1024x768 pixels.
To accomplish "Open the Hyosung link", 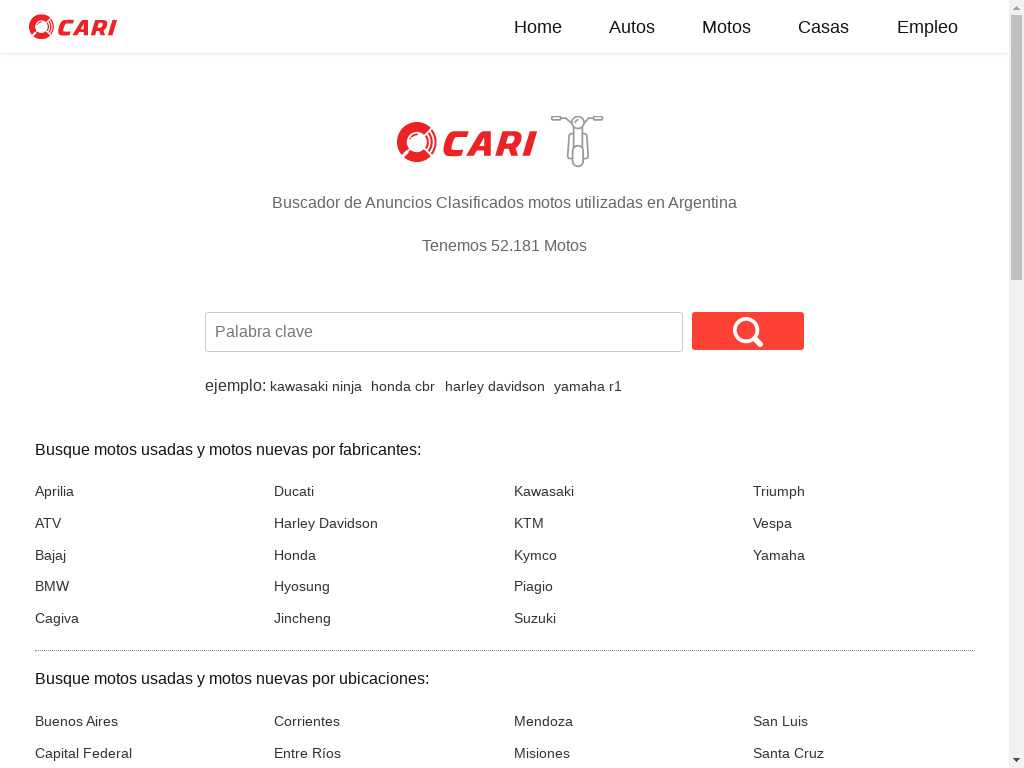I will (302, 586).
